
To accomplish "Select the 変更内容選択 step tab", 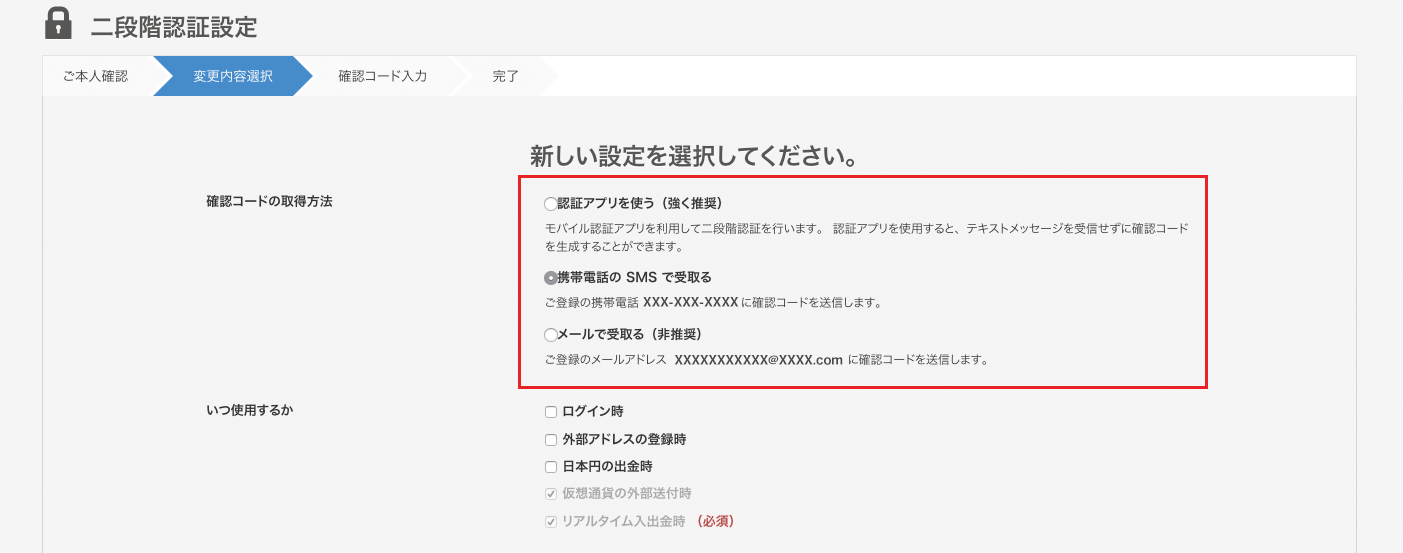I will pyautogui.click(x=233, y=76).
